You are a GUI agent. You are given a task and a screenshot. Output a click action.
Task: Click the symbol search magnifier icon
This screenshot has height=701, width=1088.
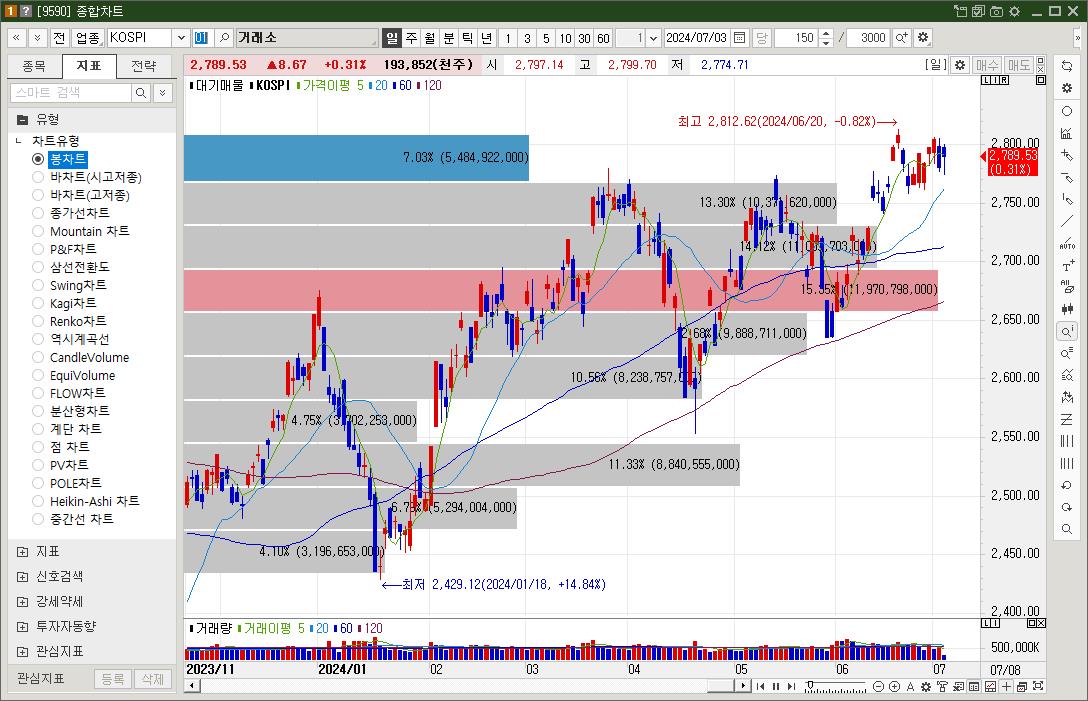pyautogui.click(x=224, y=37)
